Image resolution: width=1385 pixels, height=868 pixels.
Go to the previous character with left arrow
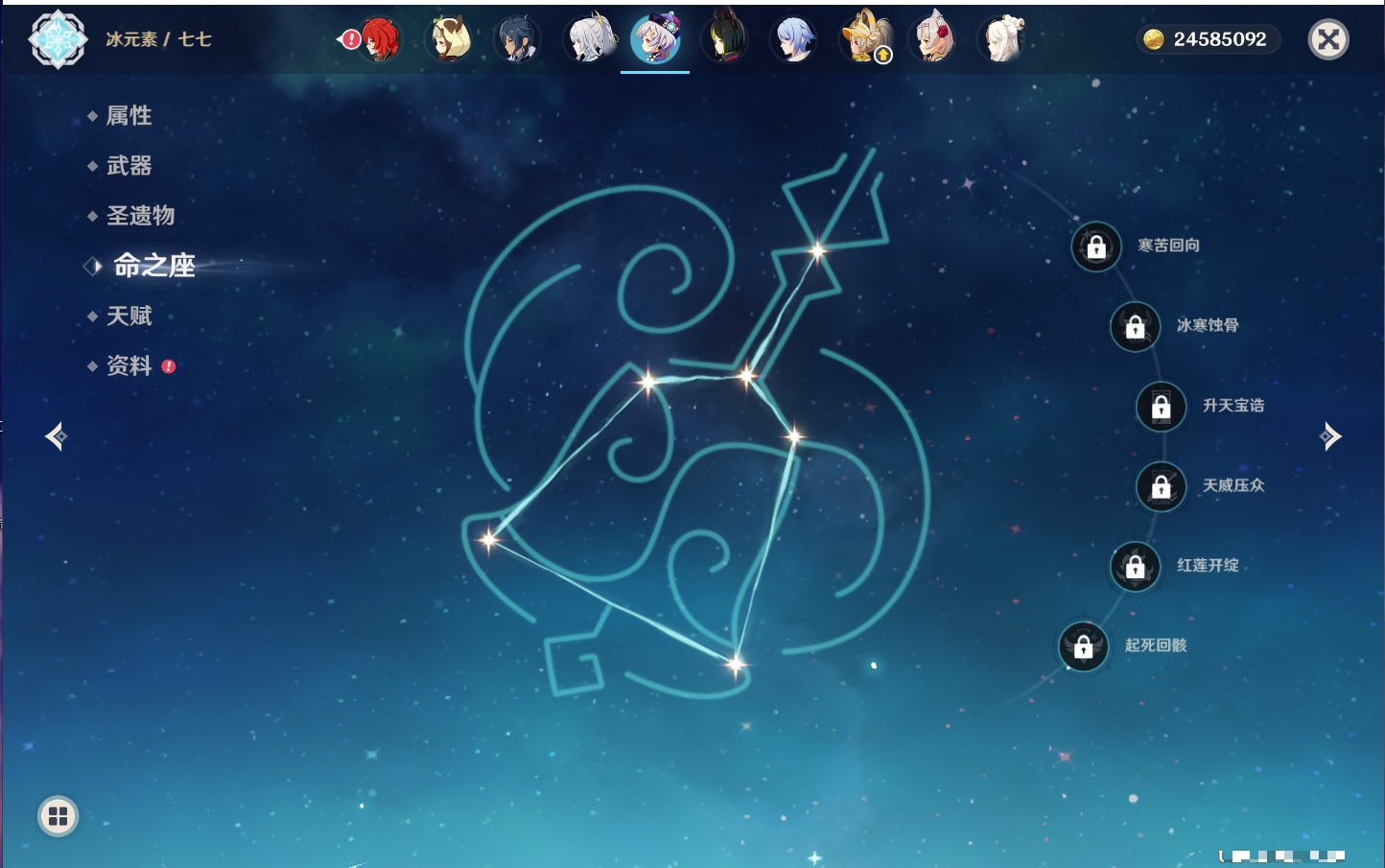[x=56, y=436]
